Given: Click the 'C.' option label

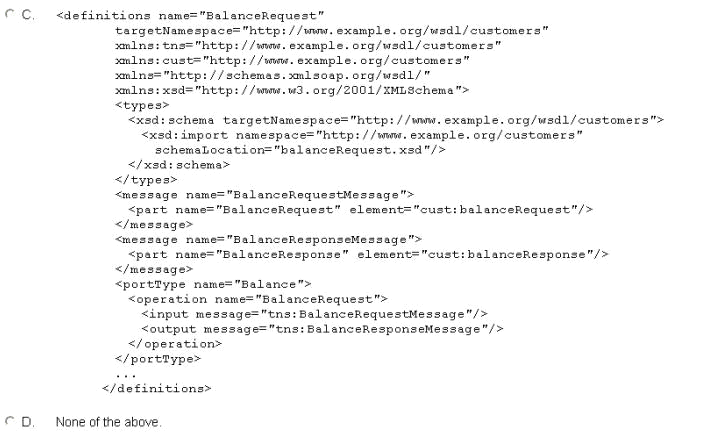Looking at the screenshot, I should point(28,15).
